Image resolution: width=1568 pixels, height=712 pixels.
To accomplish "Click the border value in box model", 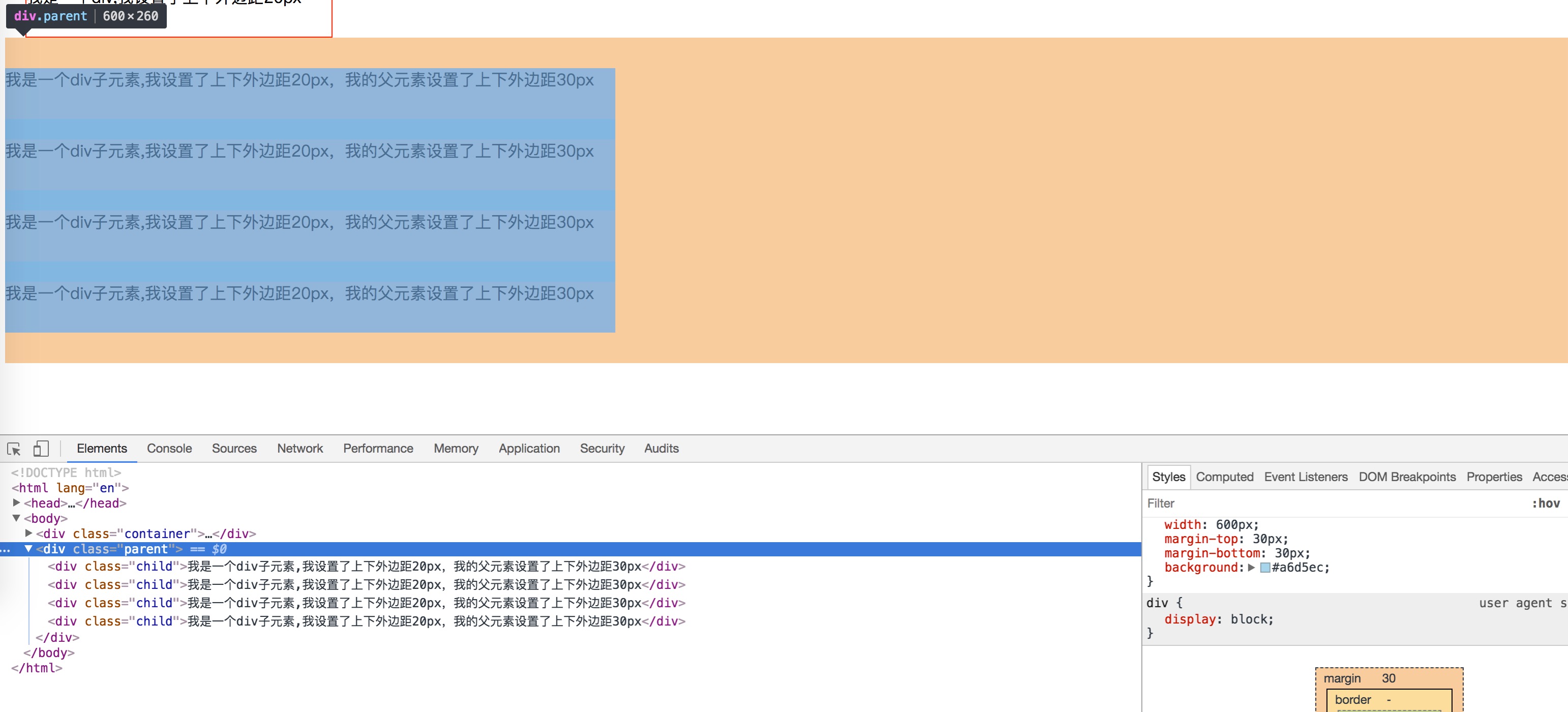I will point(1389,700).
